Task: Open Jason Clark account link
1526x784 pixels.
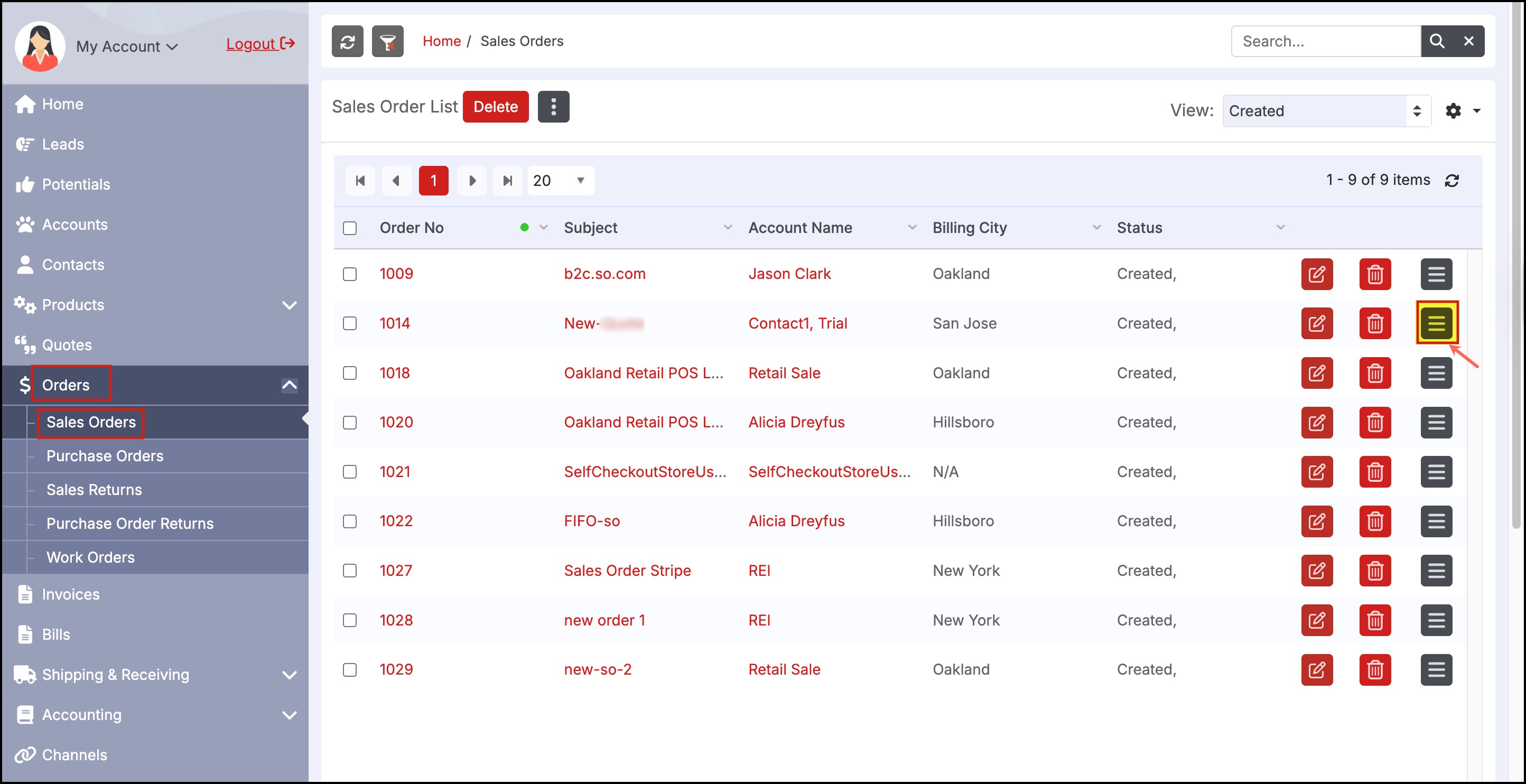Action: point(789,274)
